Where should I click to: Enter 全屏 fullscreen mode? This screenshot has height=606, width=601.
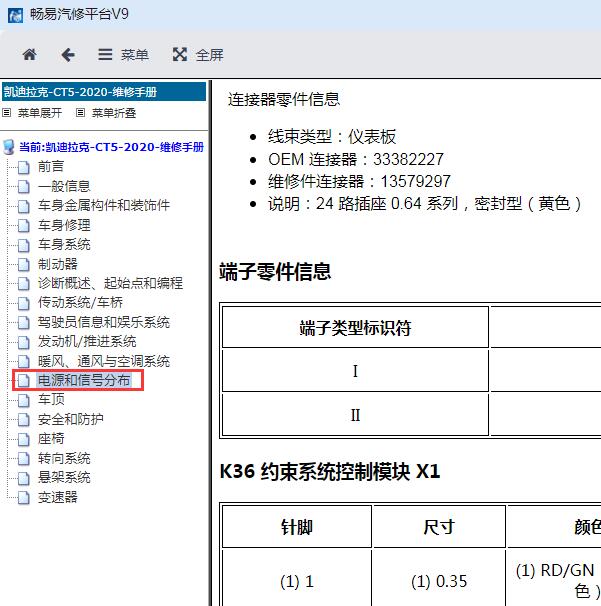198,55
